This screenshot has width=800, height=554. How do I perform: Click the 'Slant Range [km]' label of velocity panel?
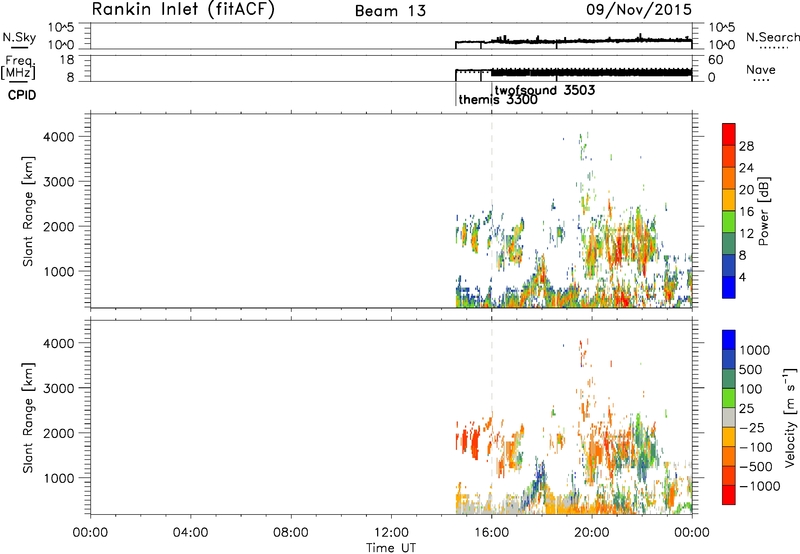point(28,418)
